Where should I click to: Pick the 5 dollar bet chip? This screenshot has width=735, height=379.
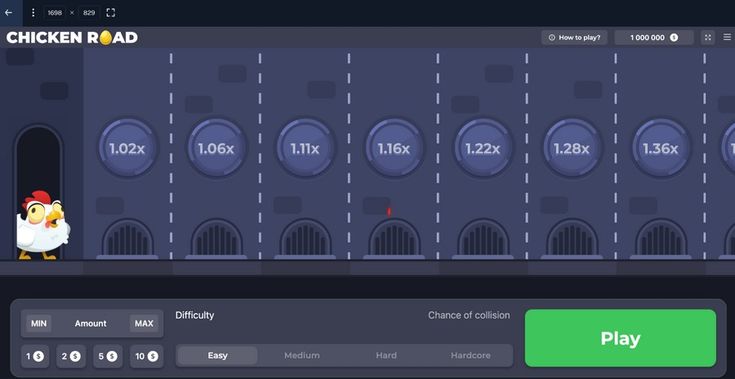click(x=108, y=357)
